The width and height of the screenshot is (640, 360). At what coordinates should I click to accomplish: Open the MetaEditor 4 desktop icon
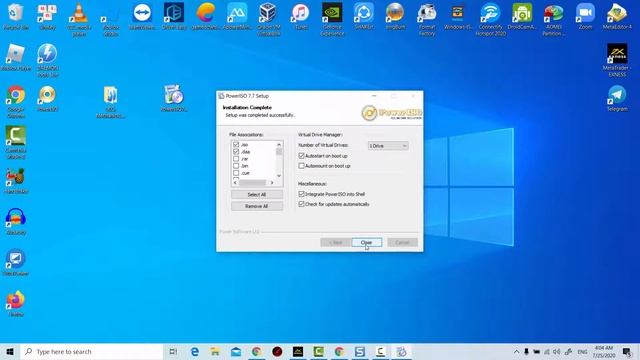coord(617,16)
